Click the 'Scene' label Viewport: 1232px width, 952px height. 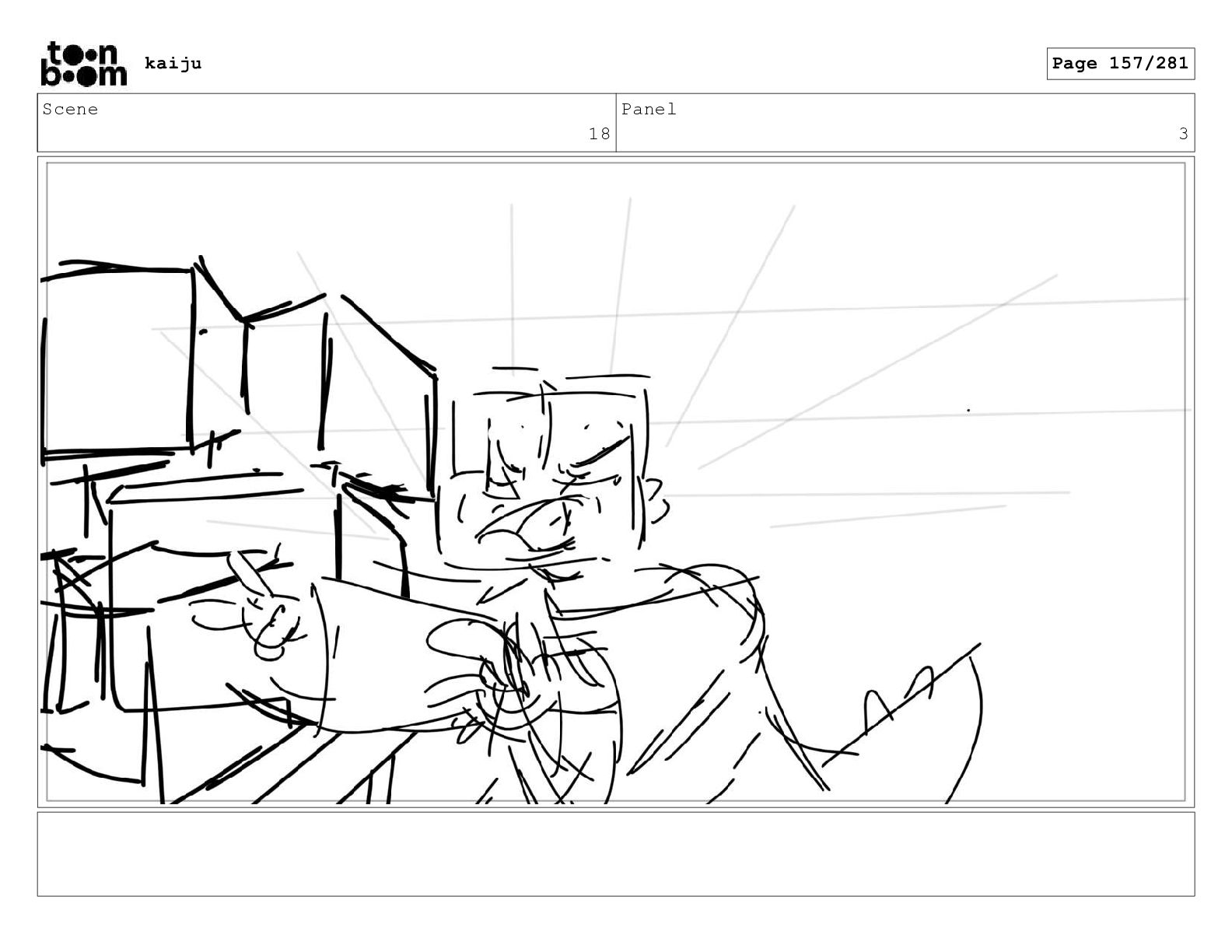click(70, 110)
